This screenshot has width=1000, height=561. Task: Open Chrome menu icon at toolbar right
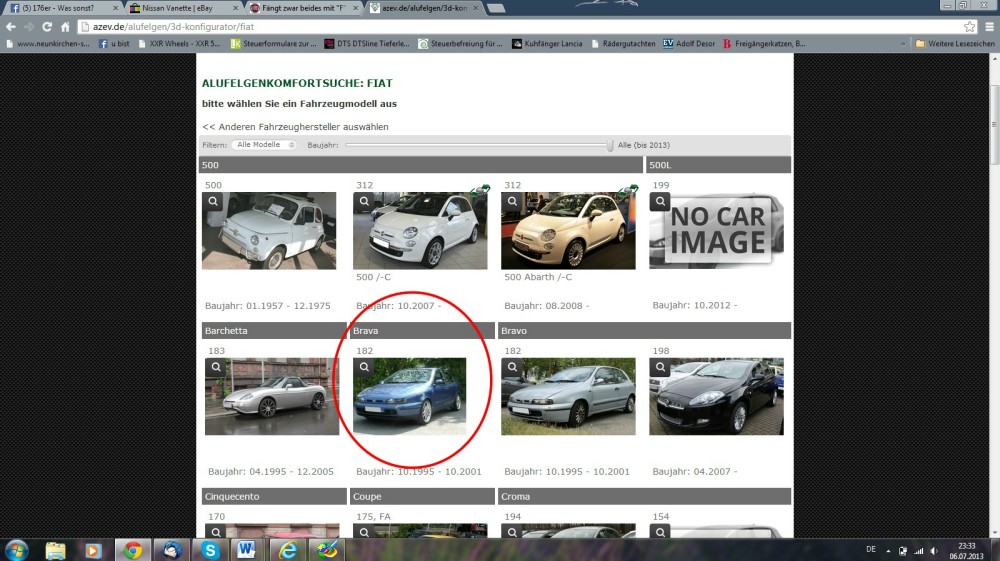pos(987,27)
